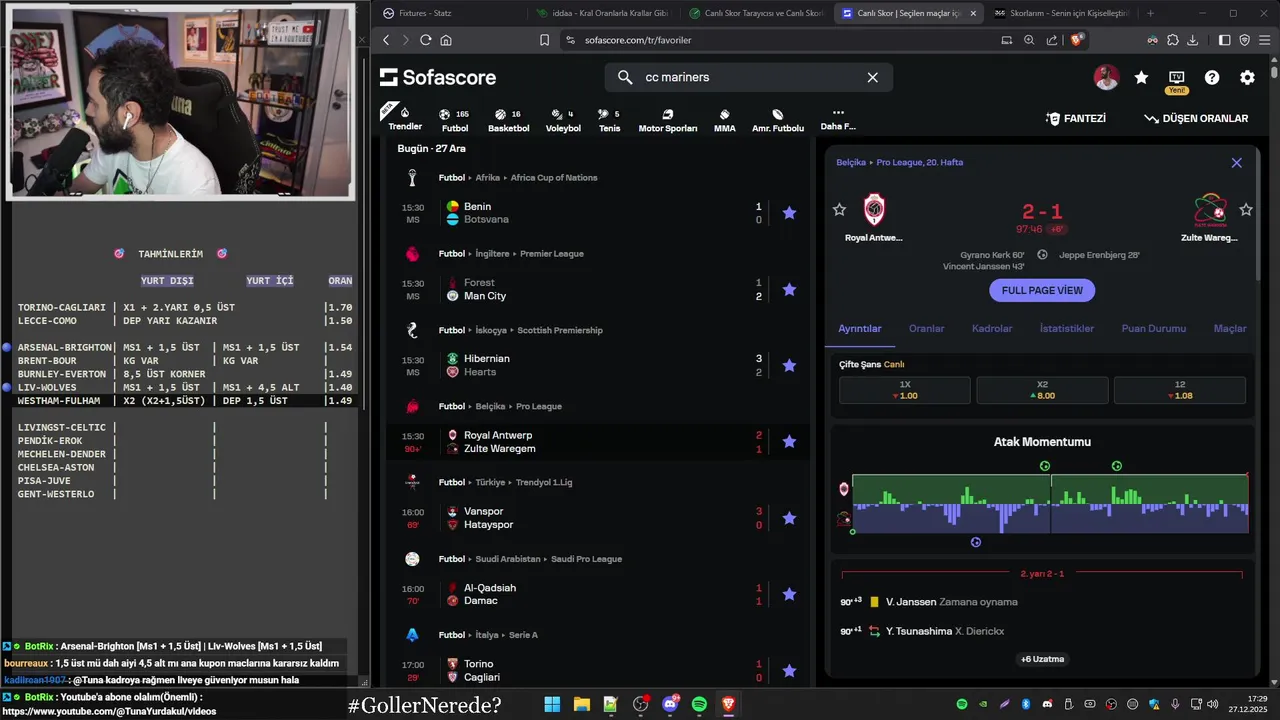Open Sofascore settings gear
1280x720 pixels.
(x=1247, y=77)
